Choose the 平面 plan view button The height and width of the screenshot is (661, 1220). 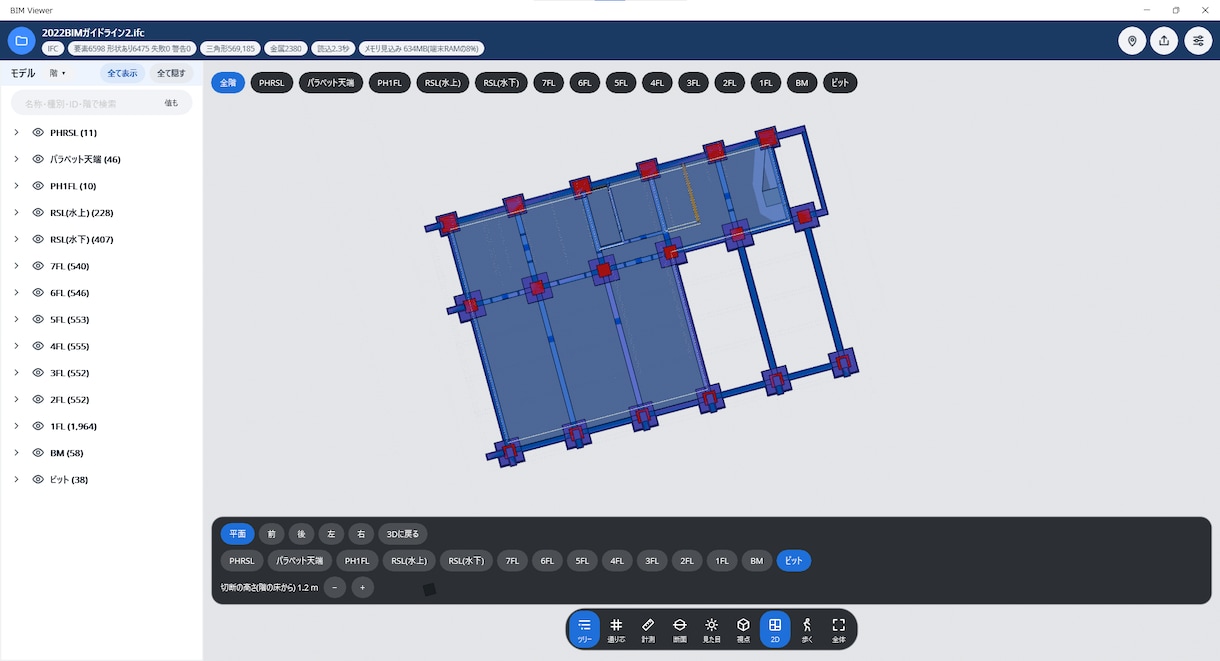(237, 534)
